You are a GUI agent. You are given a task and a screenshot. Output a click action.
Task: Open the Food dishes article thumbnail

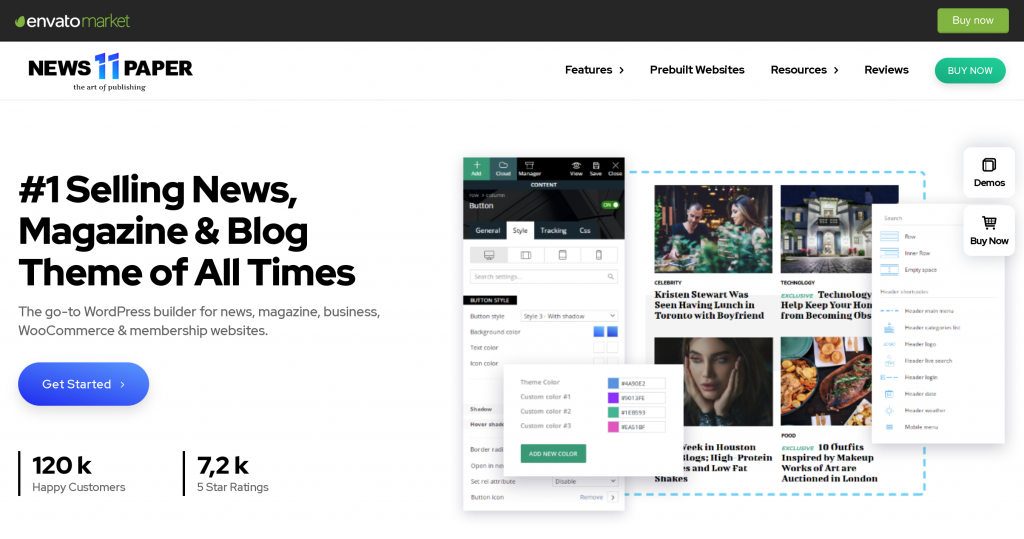tap(826, 382)
